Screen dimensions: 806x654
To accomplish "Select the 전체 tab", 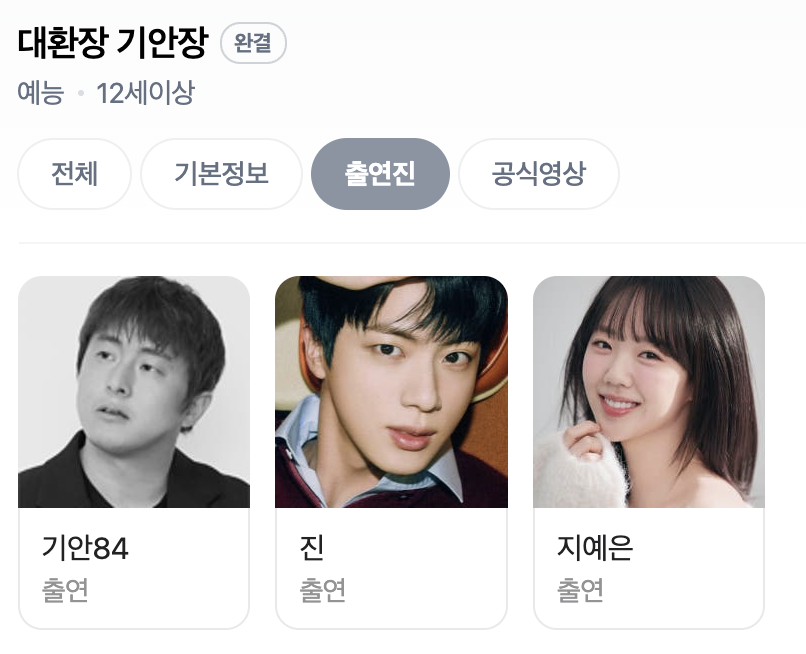I will pyautogui.click(x=75, y=174).
